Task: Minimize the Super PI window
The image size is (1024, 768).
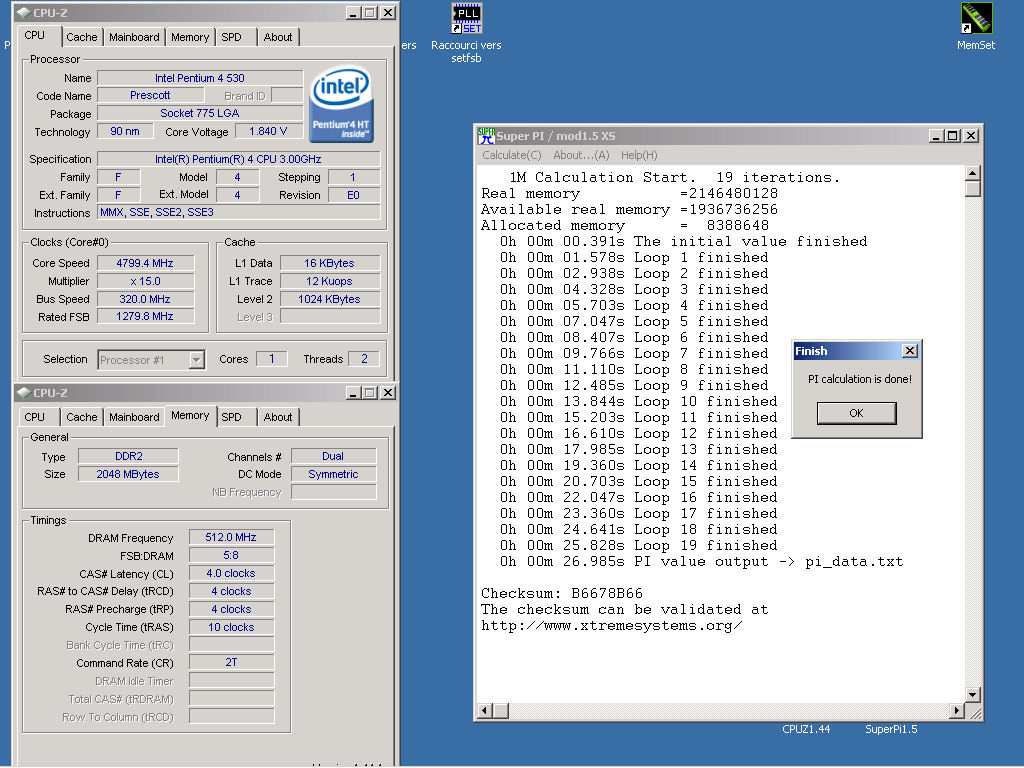Action: point(936,135)
